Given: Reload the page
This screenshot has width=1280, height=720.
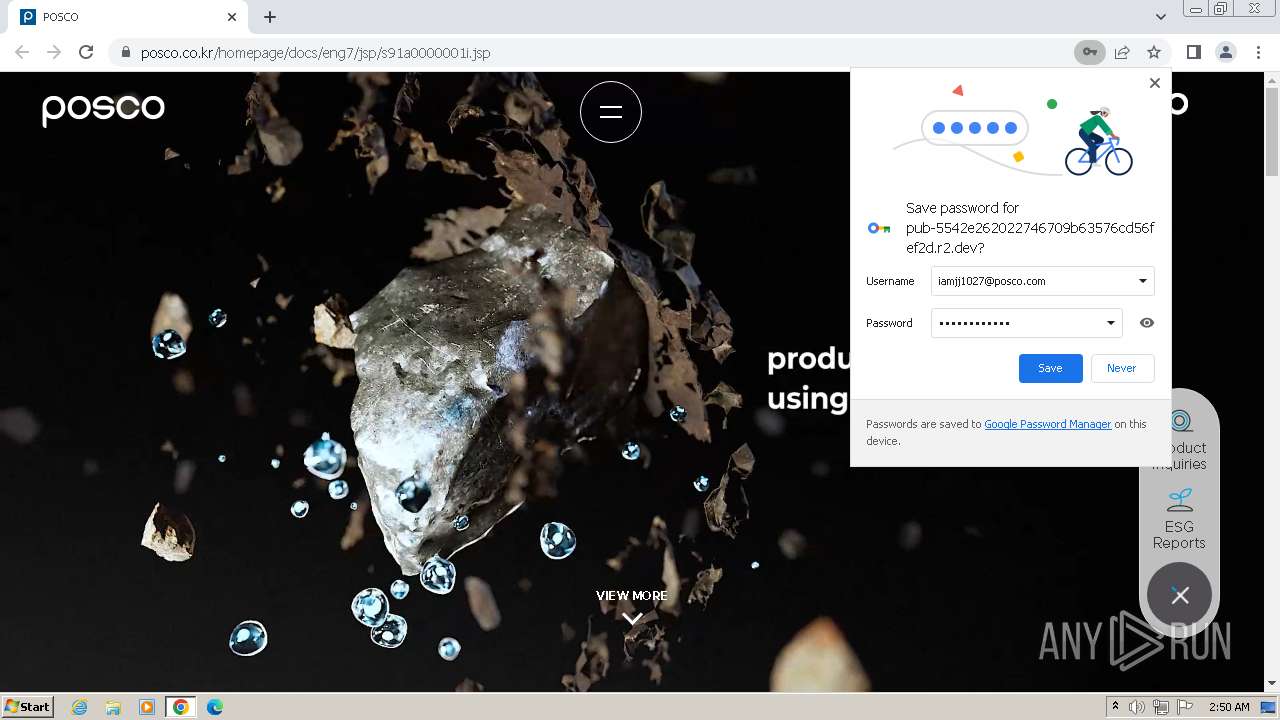Looking at the screenshot, I should pos(86,52).
